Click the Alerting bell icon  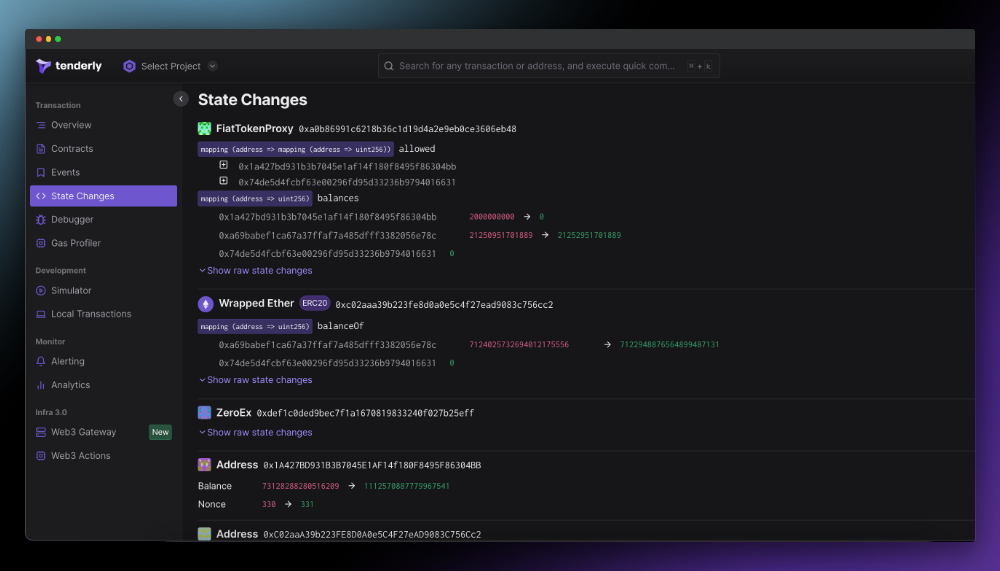[x=41, y=362]
